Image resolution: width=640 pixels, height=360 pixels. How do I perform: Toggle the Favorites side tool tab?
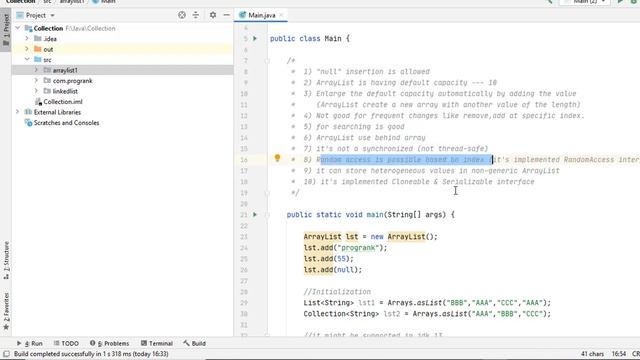[x=6, y=311]
